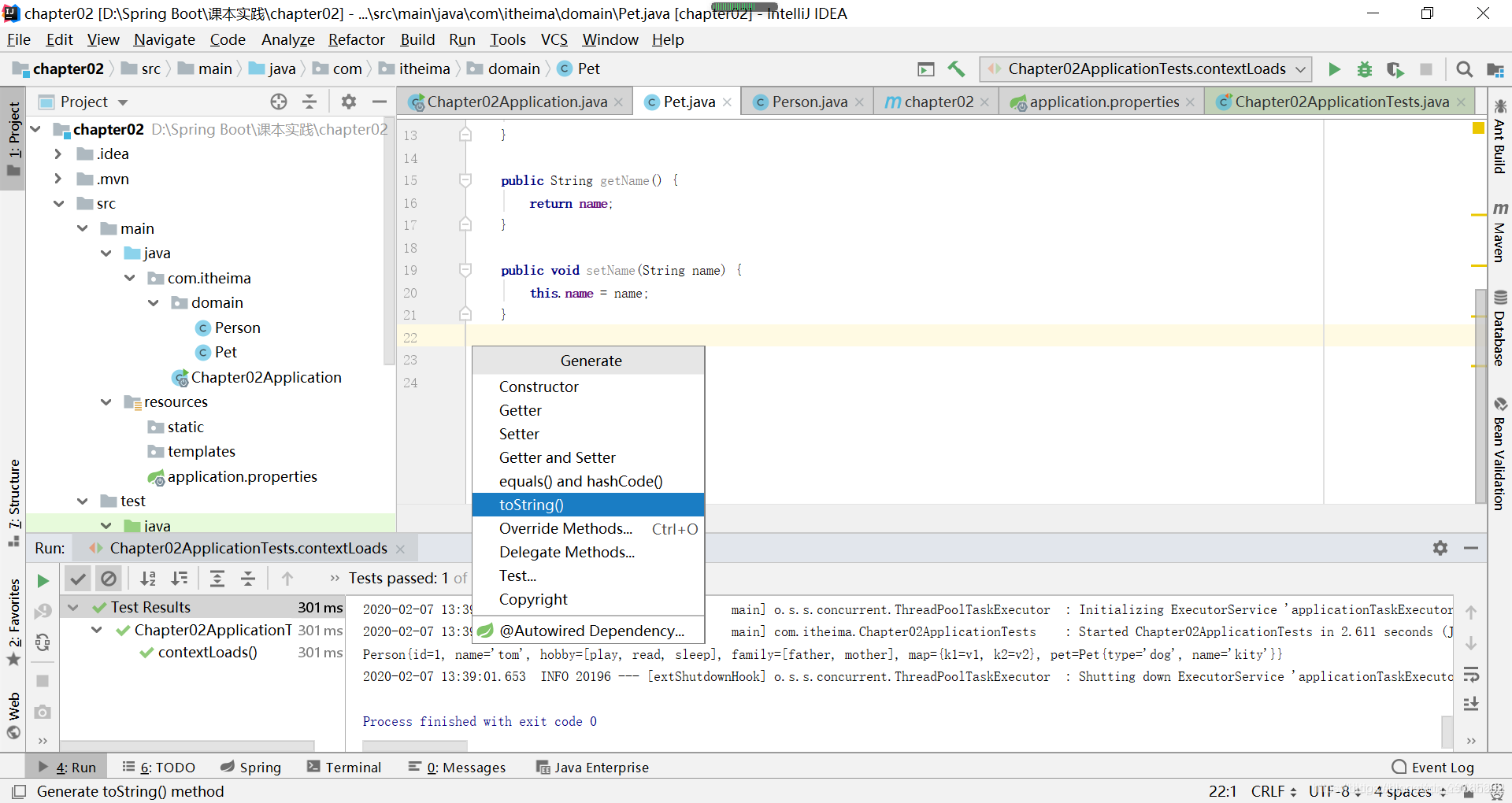Viewport: 1512px width, 803px height.
Task: Open the TODO tool window
Action: tap(159, 768)
